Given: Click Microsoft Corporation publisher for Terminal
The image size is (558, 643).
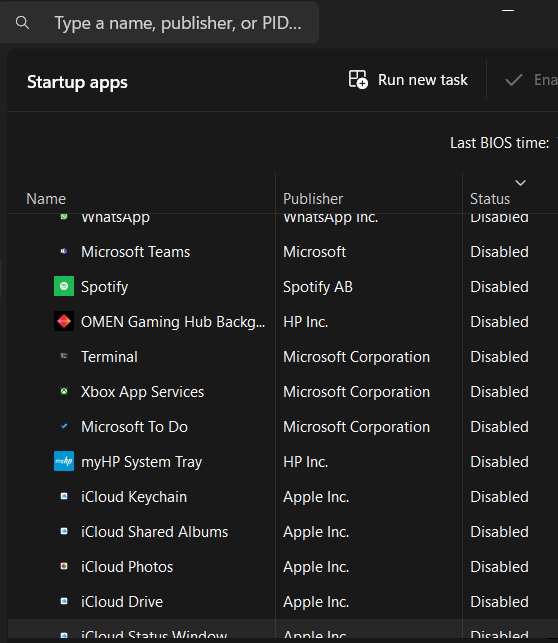Looking at the screenshot, I should (x=357, y=357).
